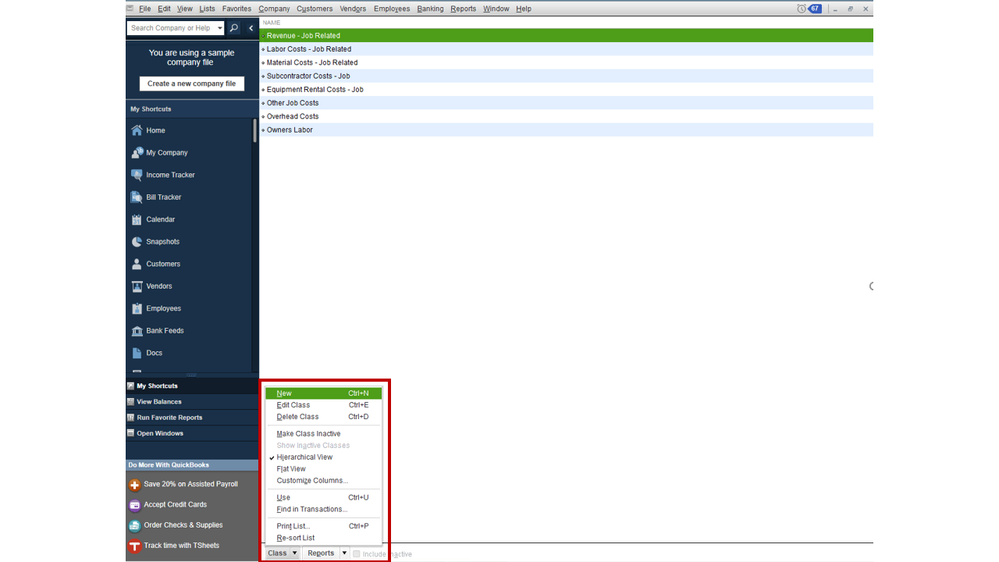Image resolution: width=999 pixels, height=562 pixels.
Task: Choose Flat View menu entry
Action: point(324,468)
